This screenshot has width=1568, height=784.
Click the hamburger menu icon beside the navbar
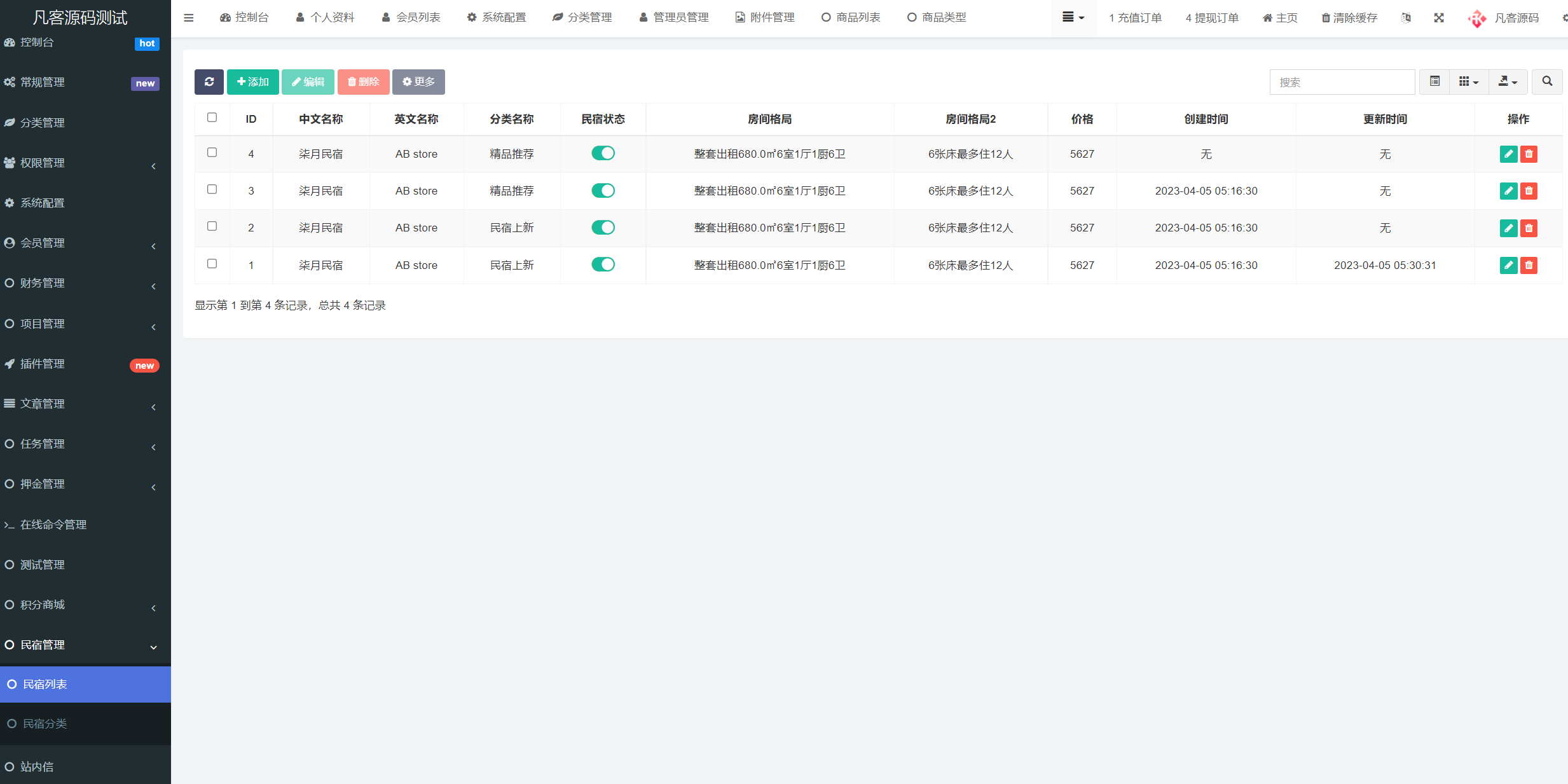pyautogui.click(x=188, y=17)
